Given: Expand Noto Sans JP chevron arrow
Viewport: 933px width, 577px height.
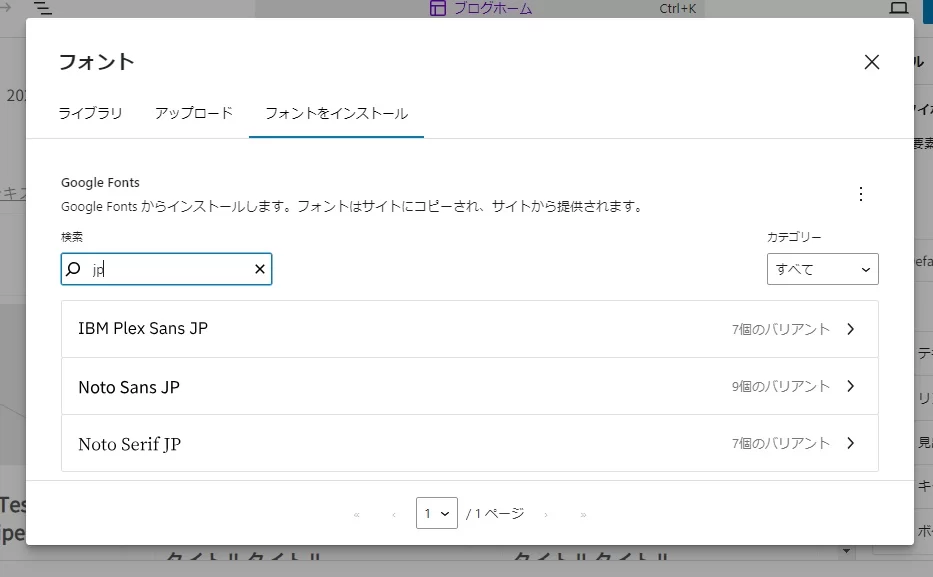Looking at the screenshot, I should click(850, 386).
